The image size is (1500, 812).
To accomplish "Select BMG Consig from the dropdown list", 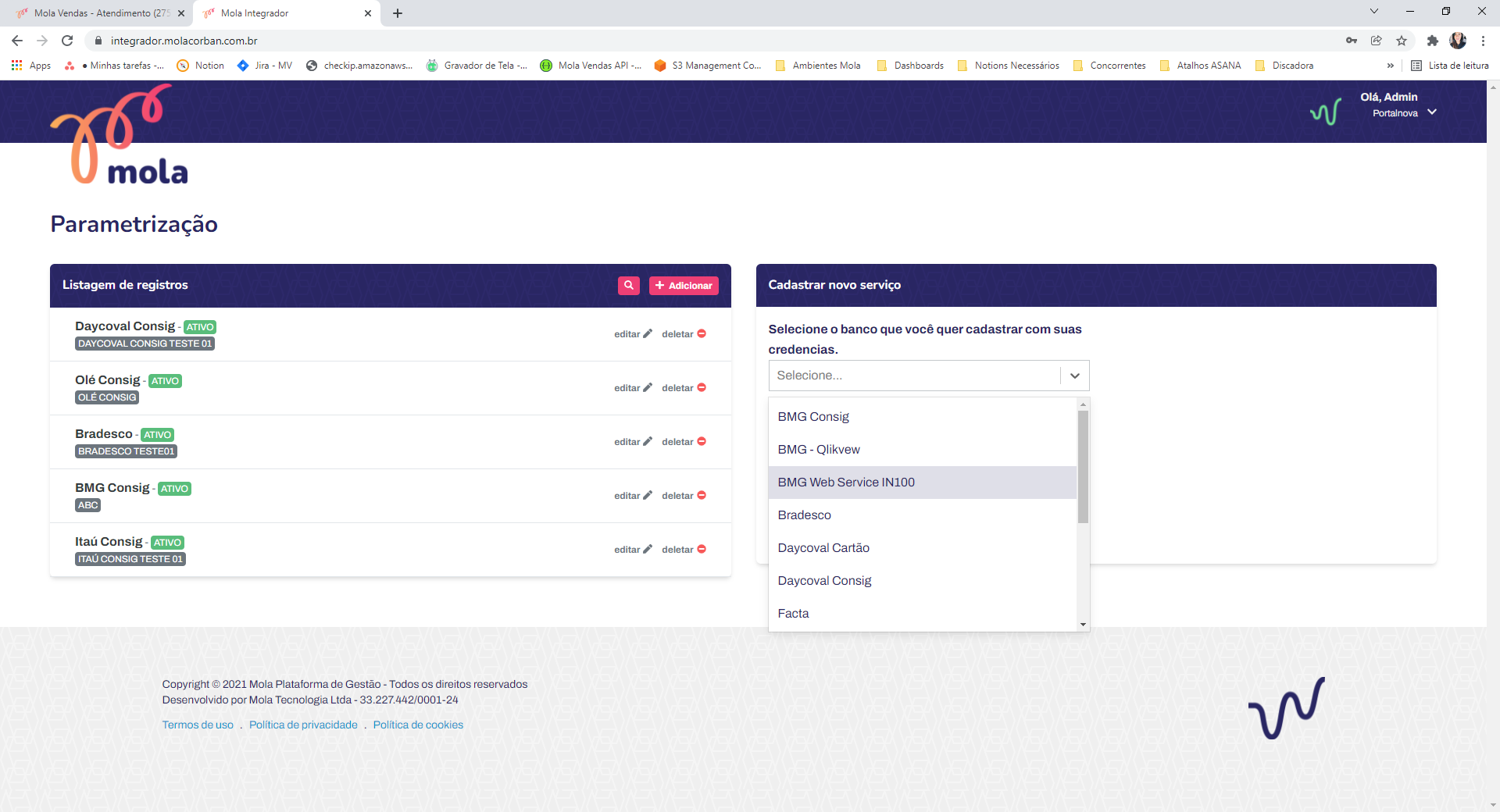I will click(x=922, y=417).
